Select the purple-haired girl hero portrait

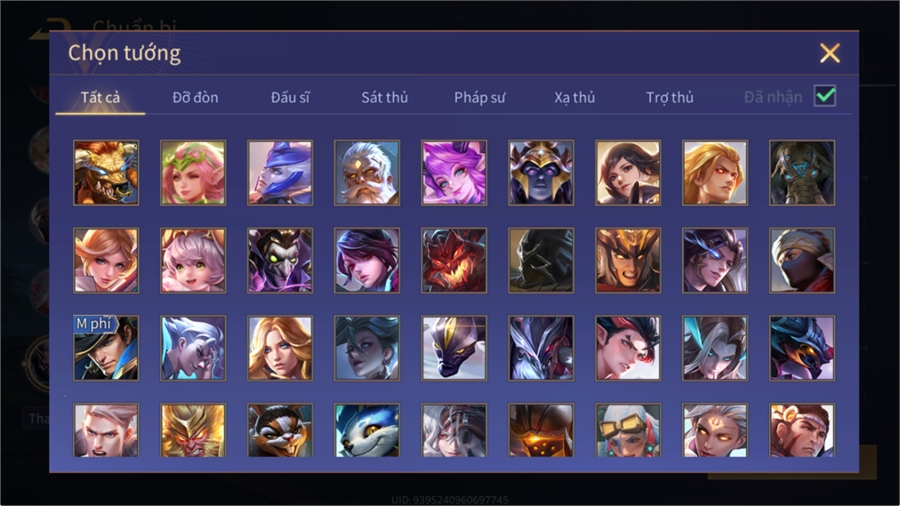454,173
